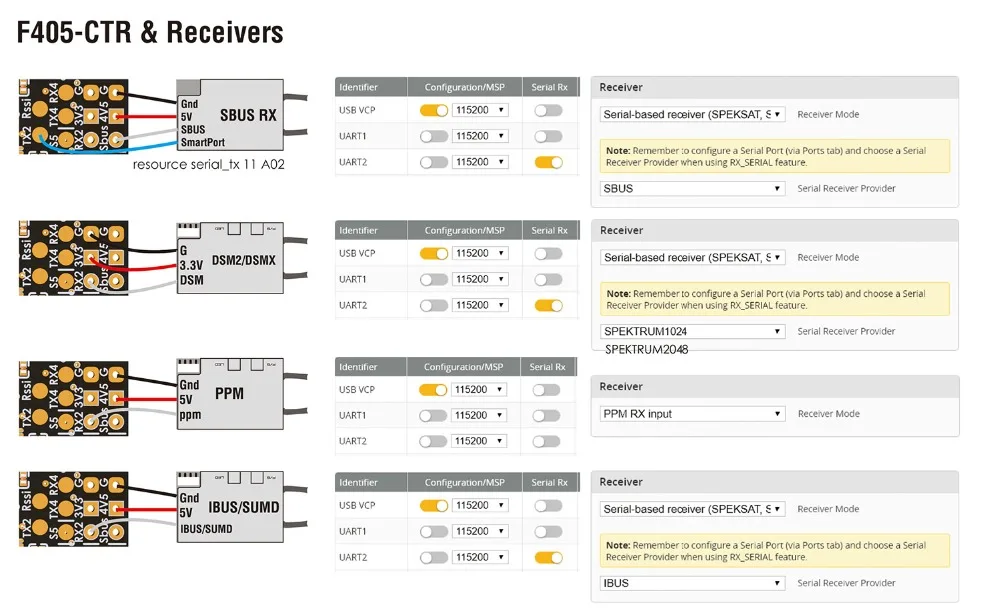Select the SPEKTRUM2048 option text
This screenshot has width=1000, height=615.
click(x=646, y=350)
